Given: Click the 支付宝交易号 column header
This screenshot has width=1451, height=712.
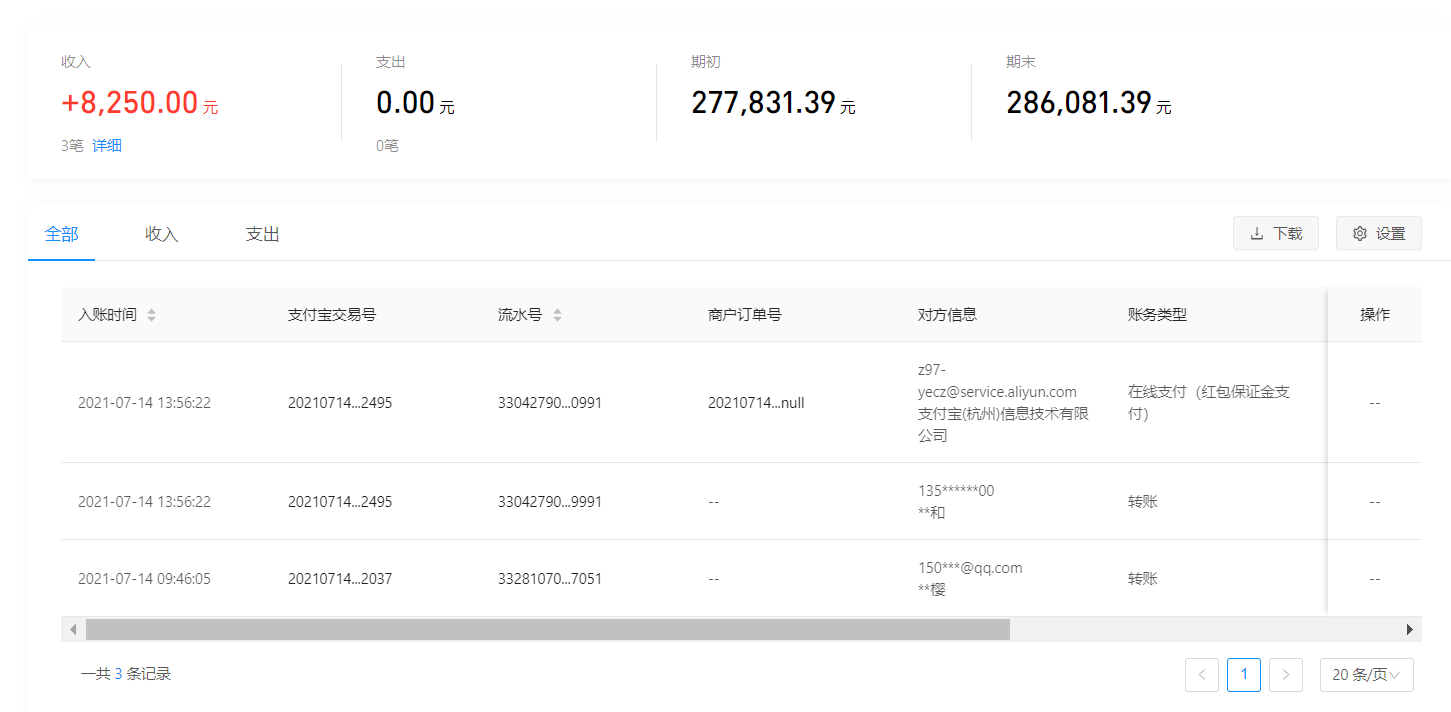Looking at the screenshot, I should [x=332, y=315].
